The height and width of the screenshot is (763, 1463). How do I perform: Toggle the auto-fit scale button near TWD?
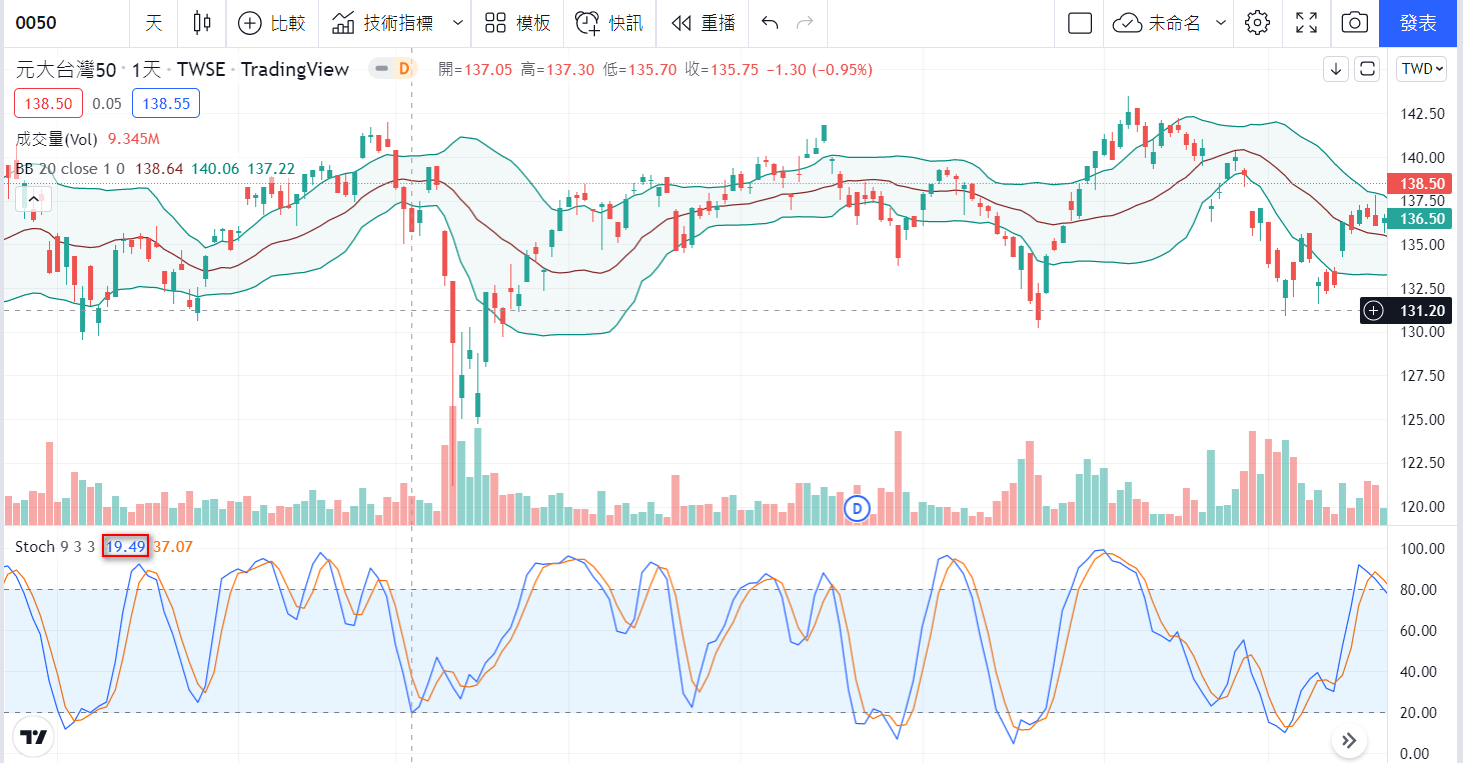click(x=1367, y=69)
